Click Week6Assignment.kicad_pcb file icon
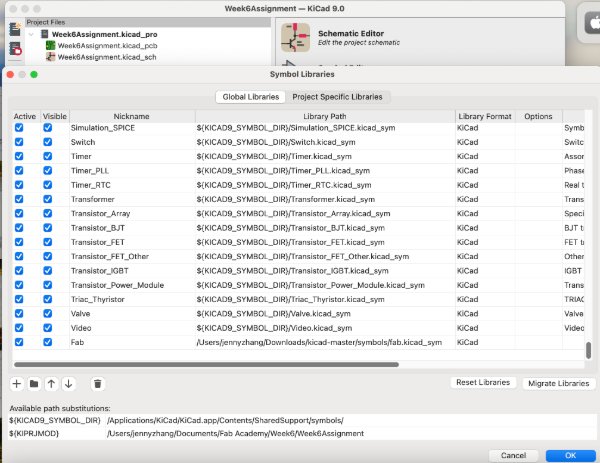 point(51,46)
